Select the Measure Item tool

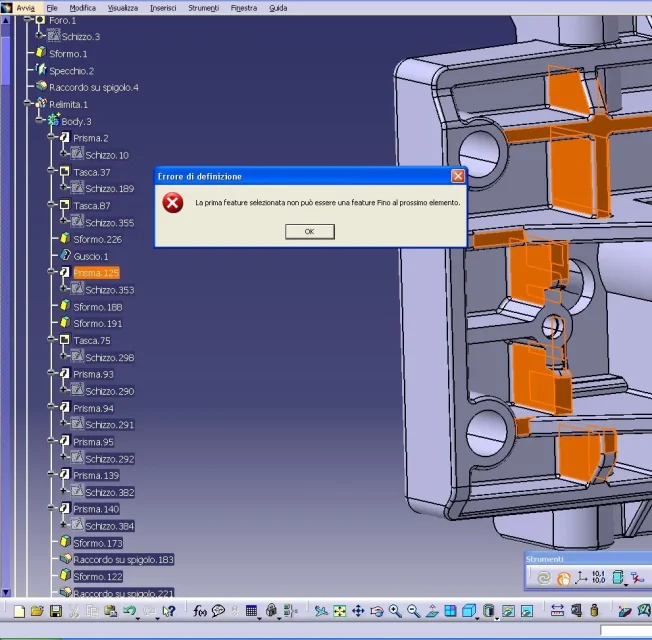[576, 611]
